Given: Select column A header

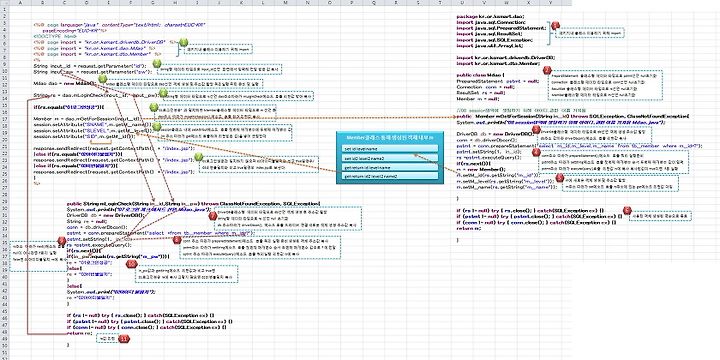Looking at the screenshot, I should point(20,3).
